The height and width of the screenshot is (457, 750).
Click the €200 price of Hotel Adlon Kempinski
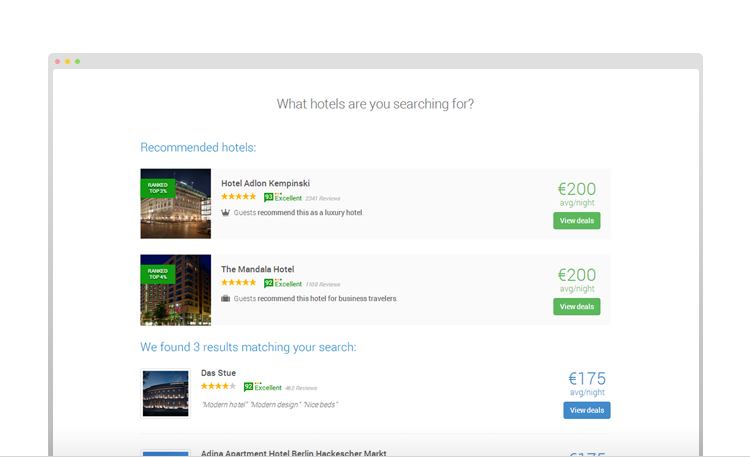point(576,189)
